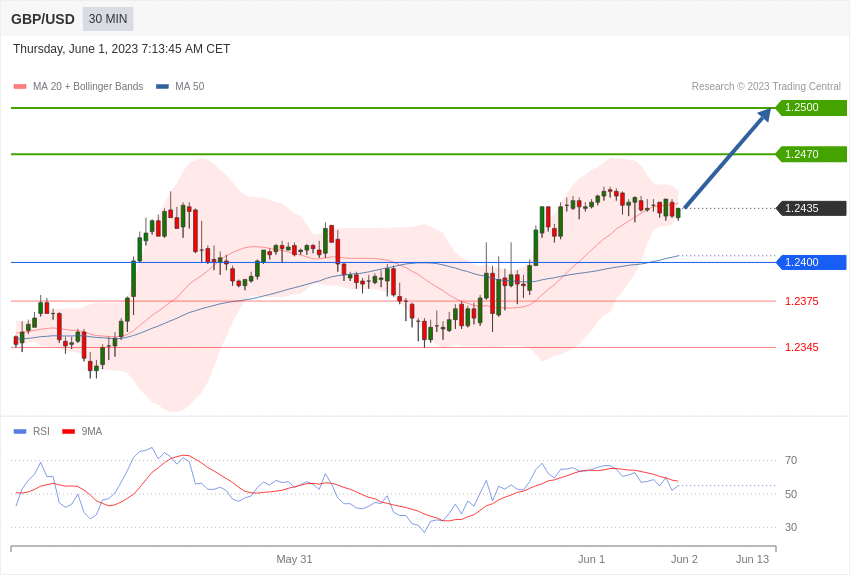Click the Jun 13 date axis label
The image size is (850, 576).
[752, 560]
